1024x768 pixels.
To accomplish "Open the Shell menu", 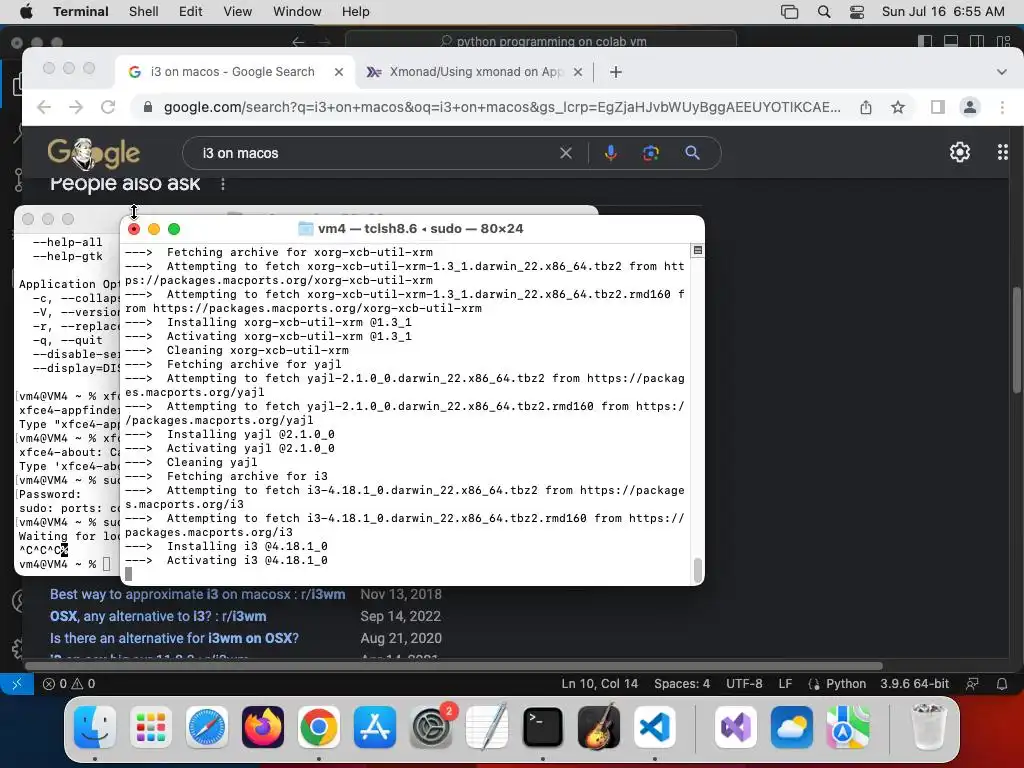I will [x=143, y=11].
